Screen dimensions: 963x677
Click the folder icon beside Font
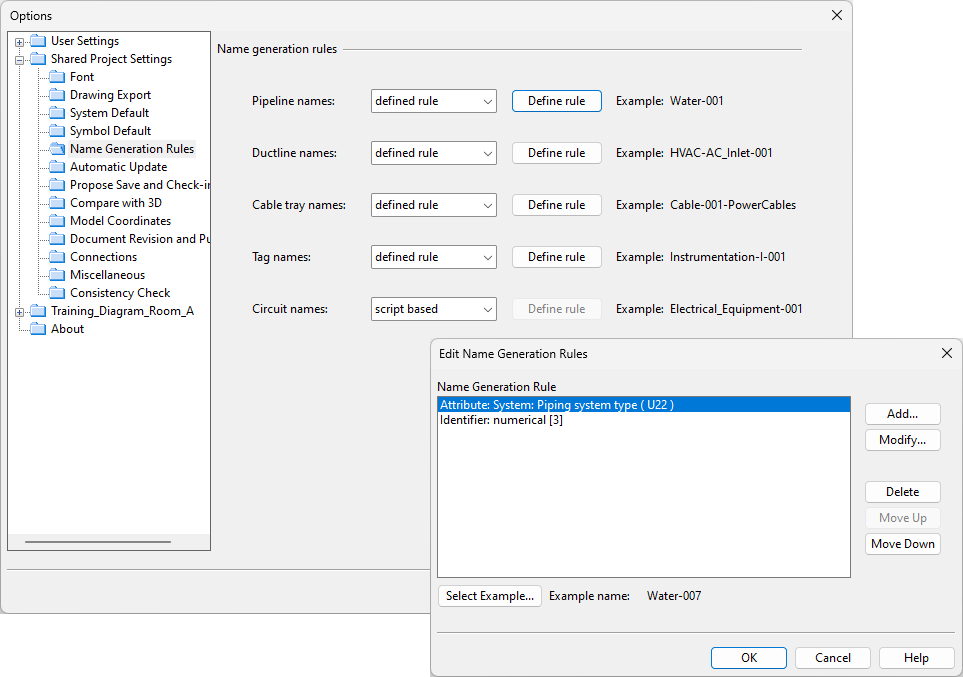coord(57,77)
